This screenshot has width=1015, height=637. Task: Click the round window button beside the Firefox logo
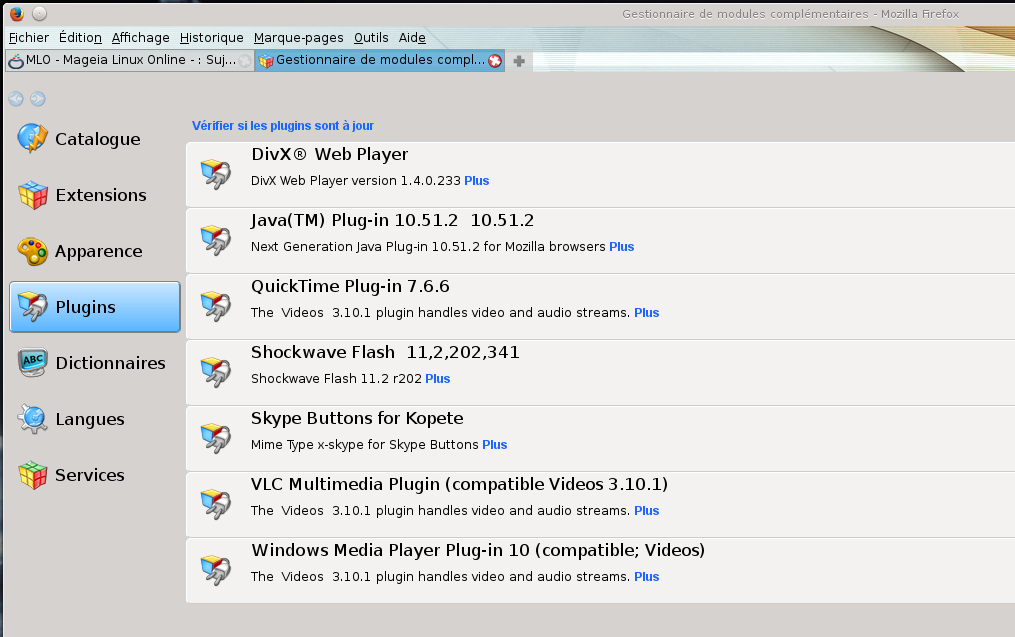point(39,14)
